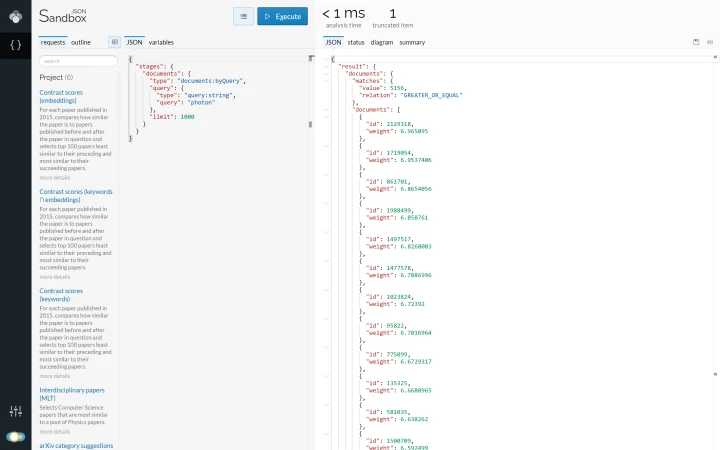Click the "stages" key in request
720x450 pixels.
click(149, 67)
